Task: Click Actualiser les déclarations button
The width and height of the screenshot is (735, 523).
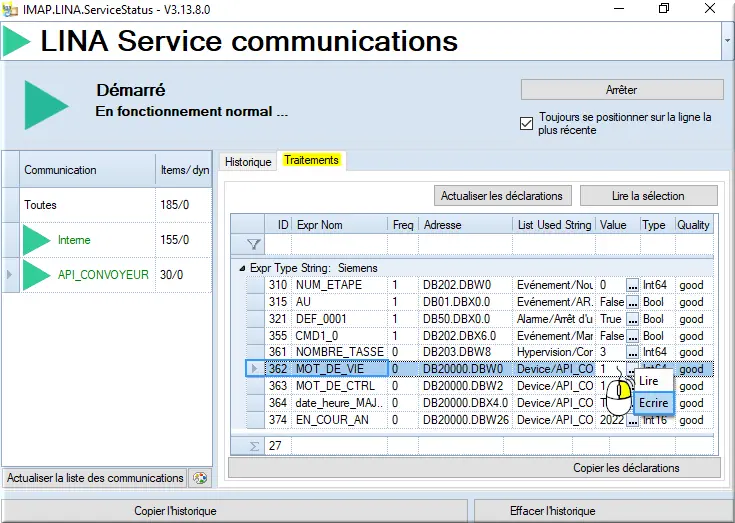Action: pos(502,196)
